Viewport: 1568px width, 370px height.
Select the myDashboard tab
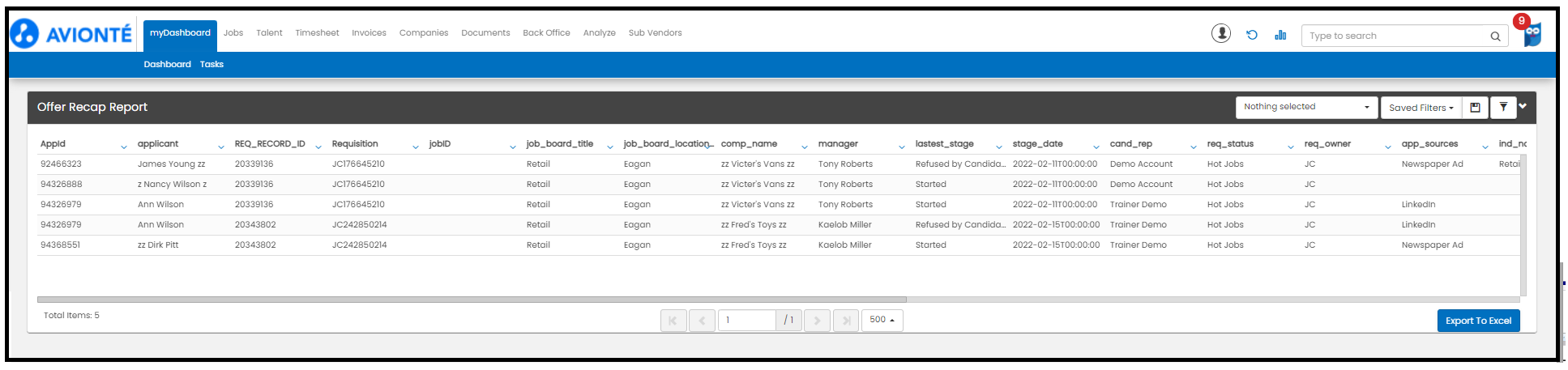[x=180, y=35]
